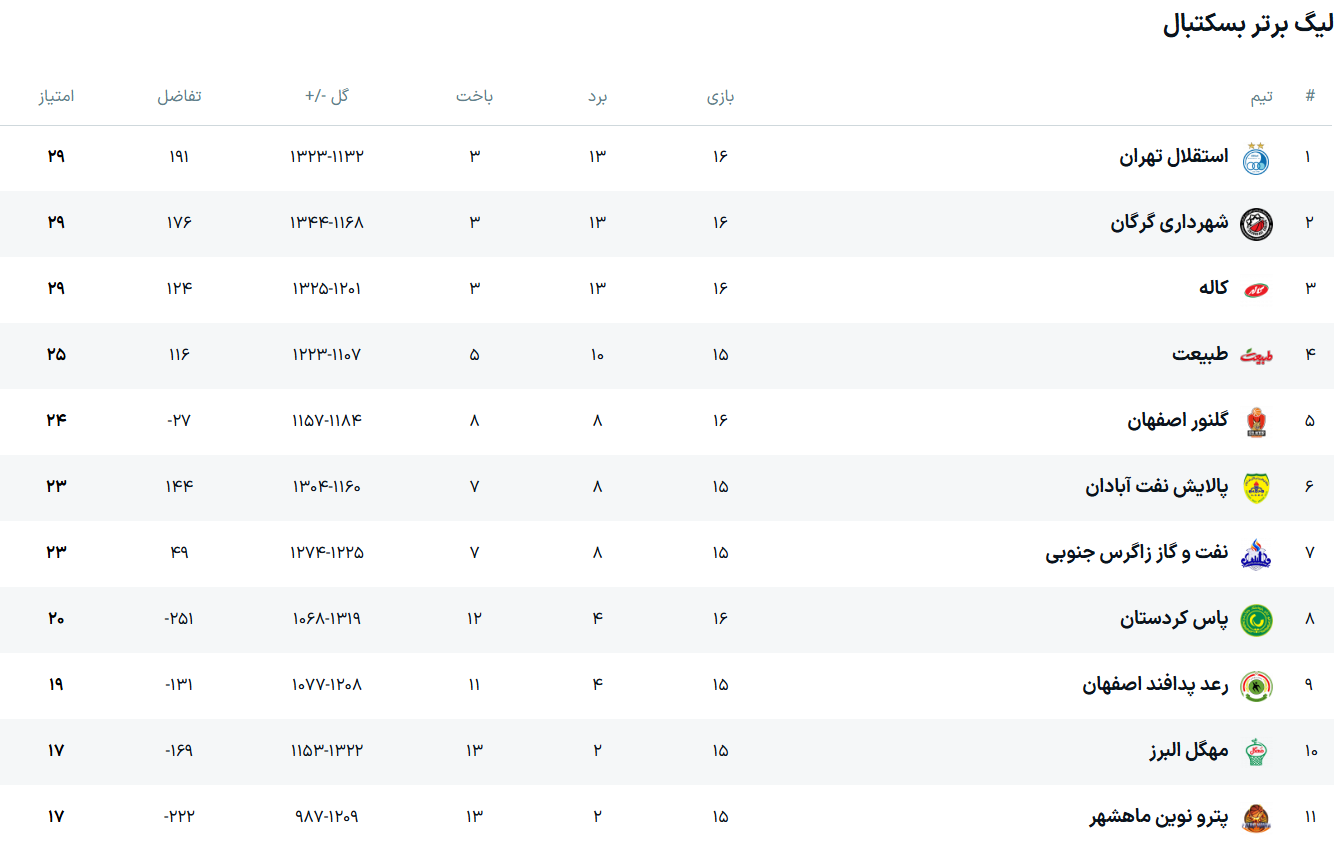Click the امتیاز column header
The image size is (1337, 850).
(56, 97)
